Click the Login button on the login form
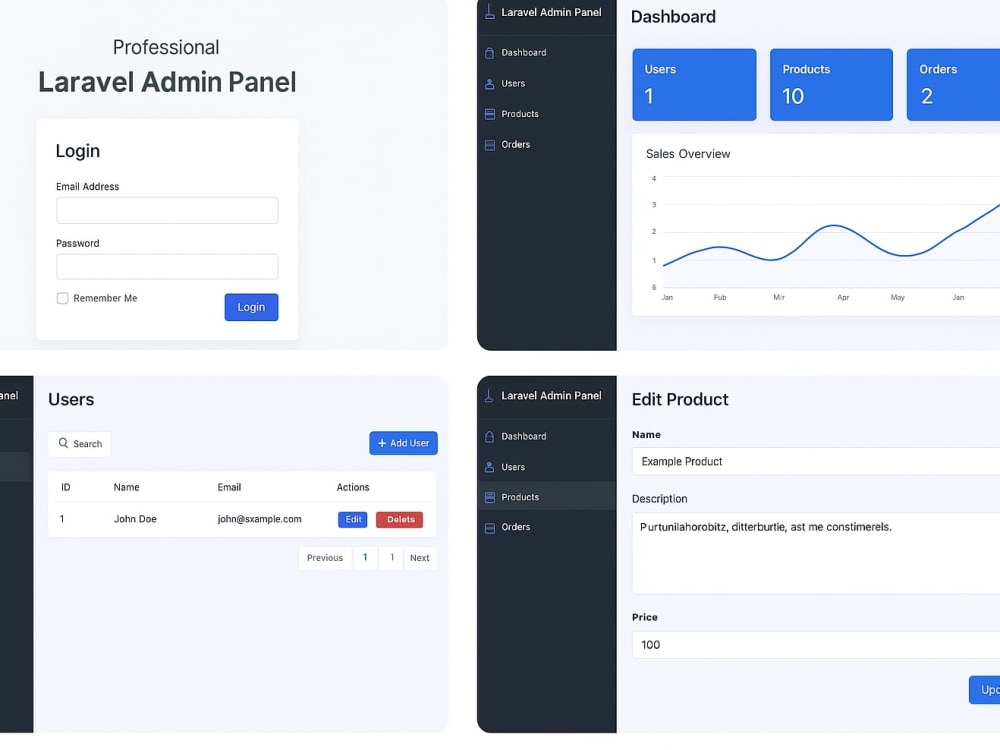 pyautogui.click(x=251, y=307)
